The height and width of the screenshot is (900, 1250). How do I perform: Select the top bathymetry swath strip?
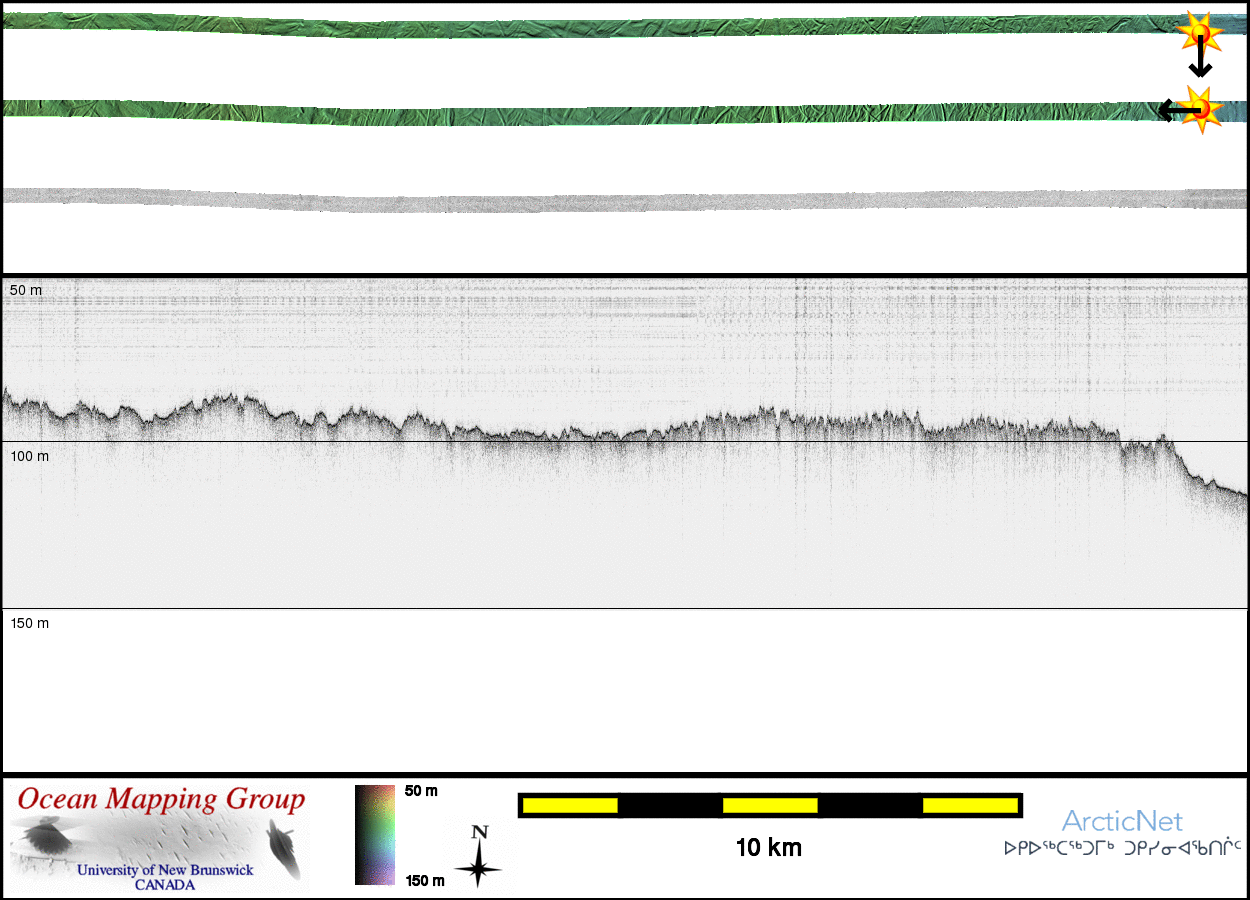click(600, 26)
